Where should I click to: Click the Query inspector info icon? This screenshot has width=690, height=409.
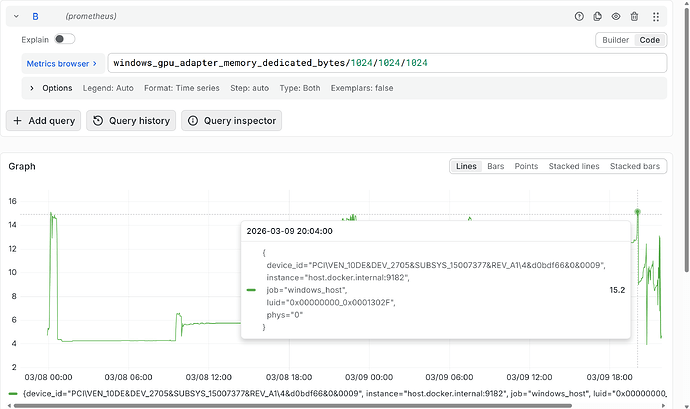(x=193, y=121)
